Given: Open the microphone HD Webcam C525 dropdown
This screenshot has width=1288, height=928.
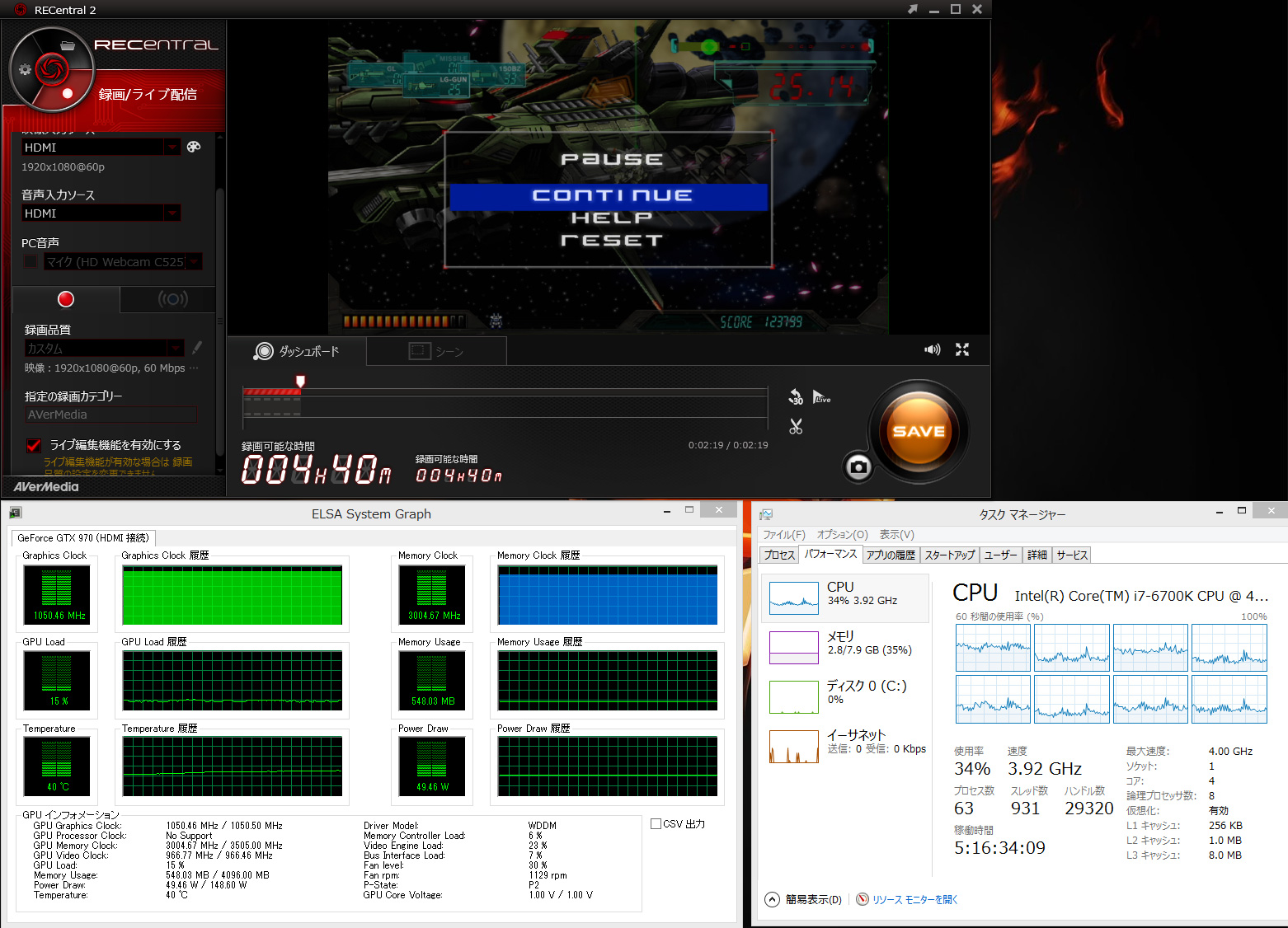Looking at the screenshot, I should [194, 262].
